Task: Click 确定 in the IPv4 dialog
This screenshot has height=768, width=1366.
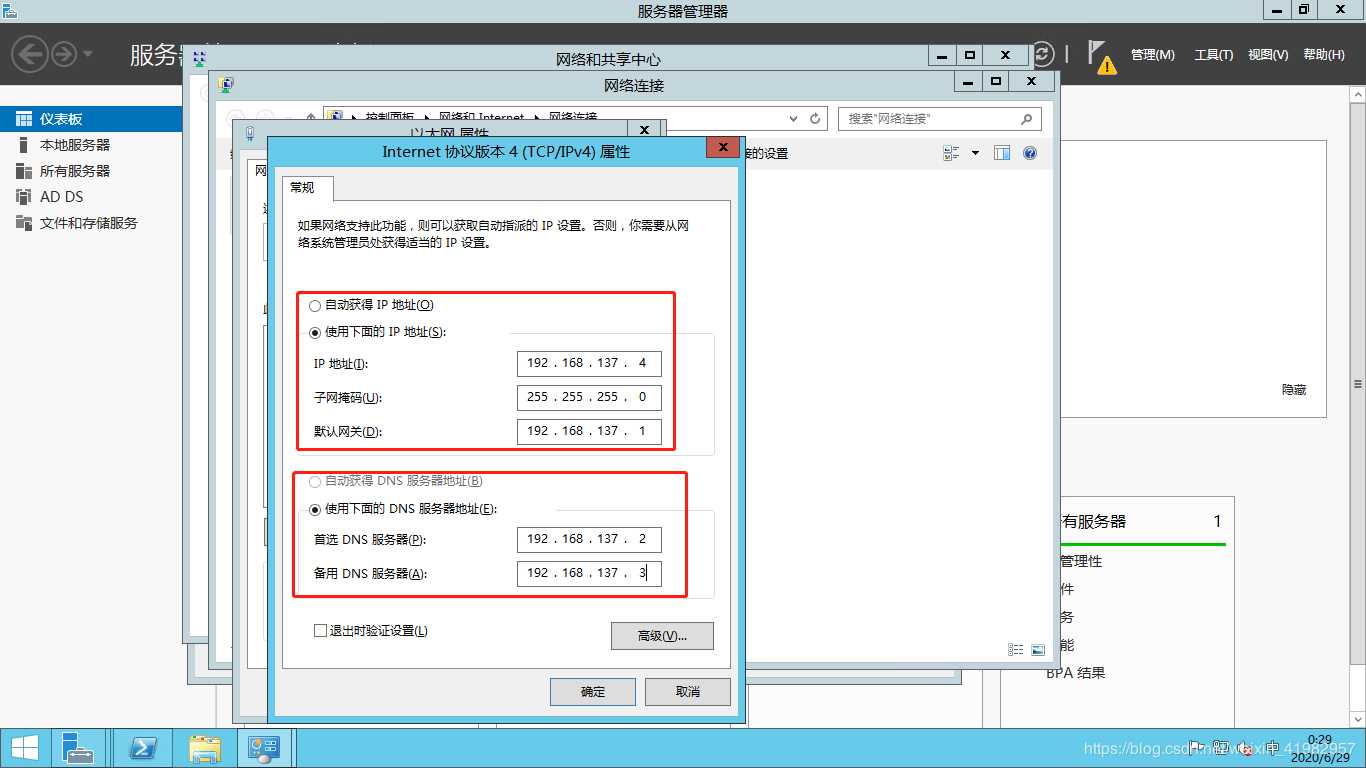Action: [593, 692]
